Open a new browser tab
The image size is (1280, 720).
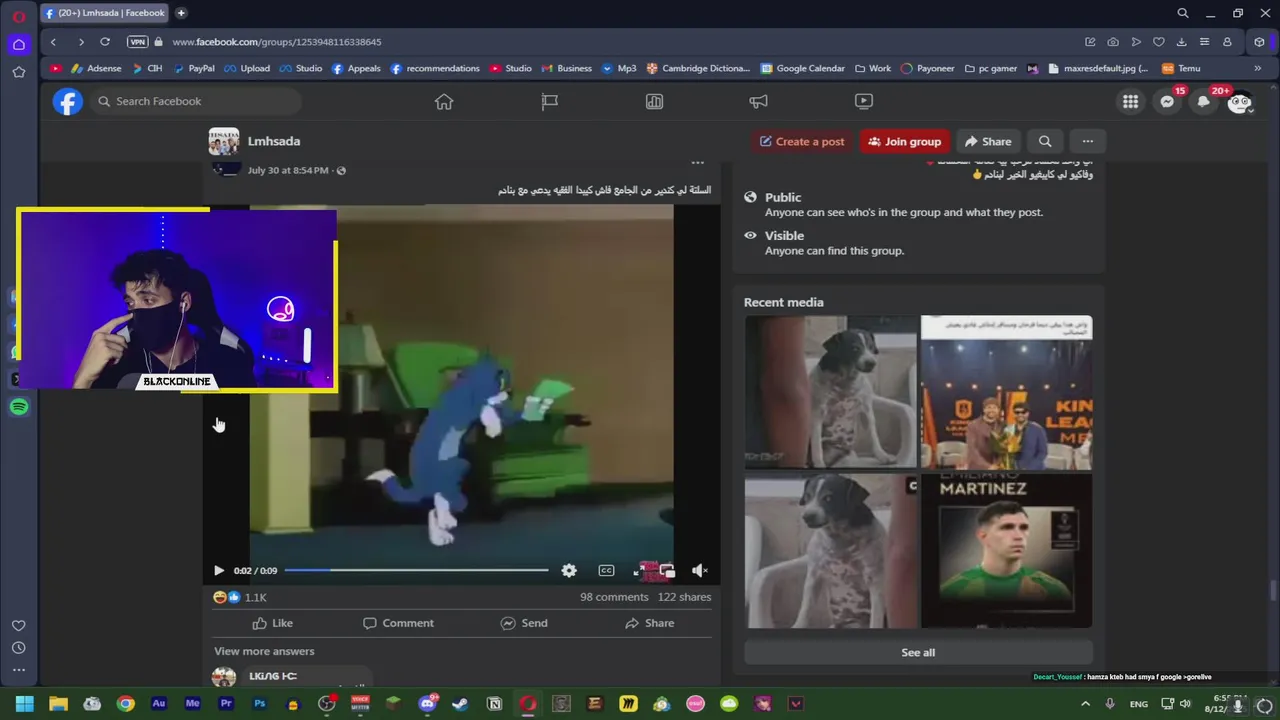(181, 13)
